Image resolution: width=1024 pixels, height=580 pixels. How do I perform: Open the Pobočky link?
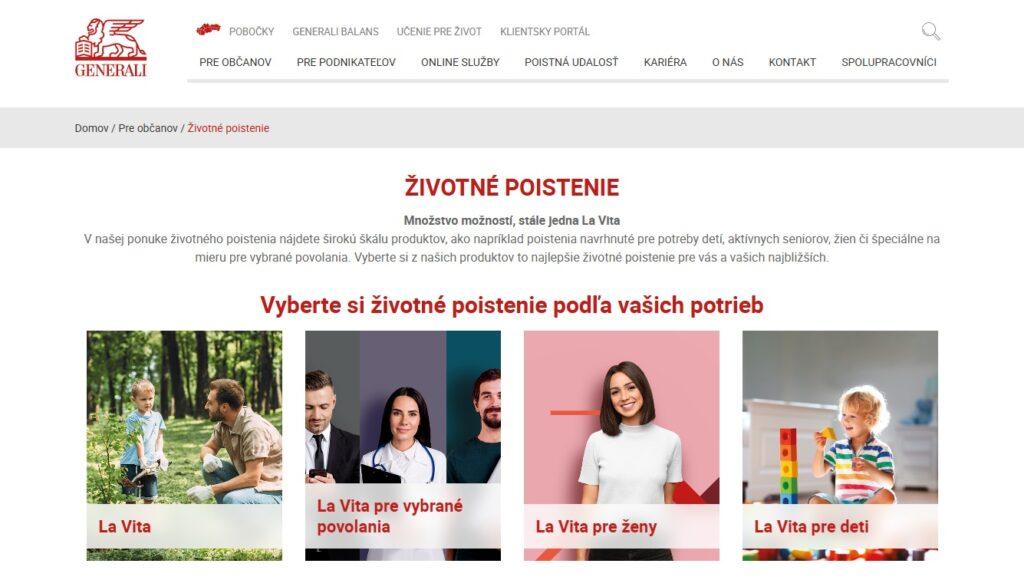pyautogui.click(x=251, y=31)
